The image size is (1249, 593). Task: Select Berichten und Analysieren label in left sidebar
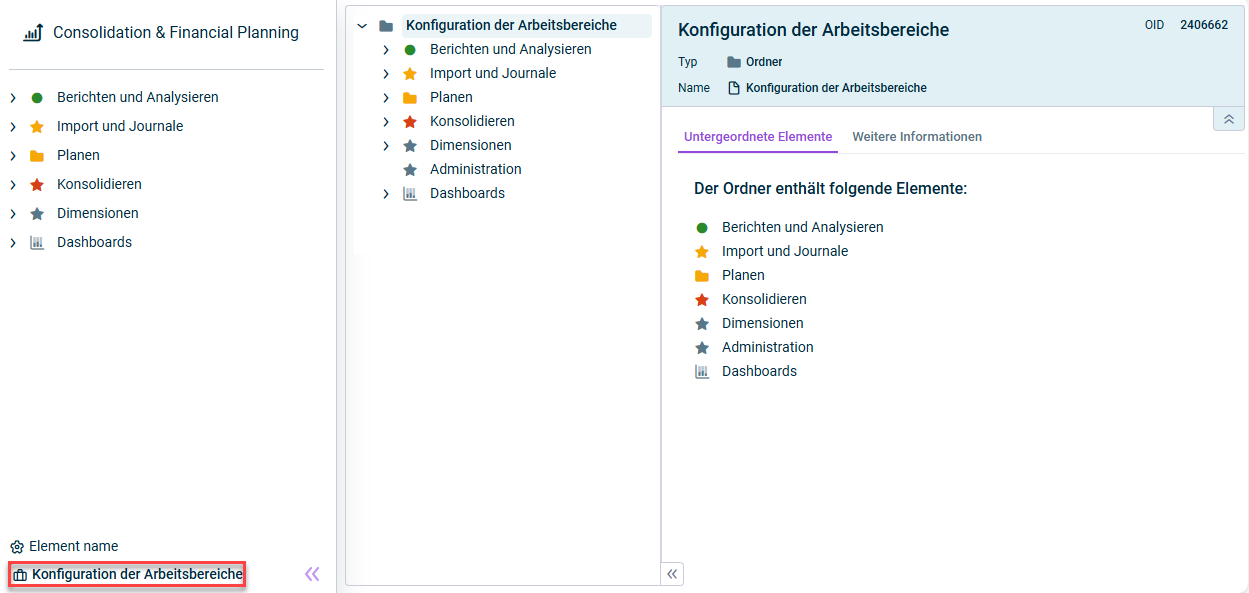pyautogui.click(x=138, y=98)
